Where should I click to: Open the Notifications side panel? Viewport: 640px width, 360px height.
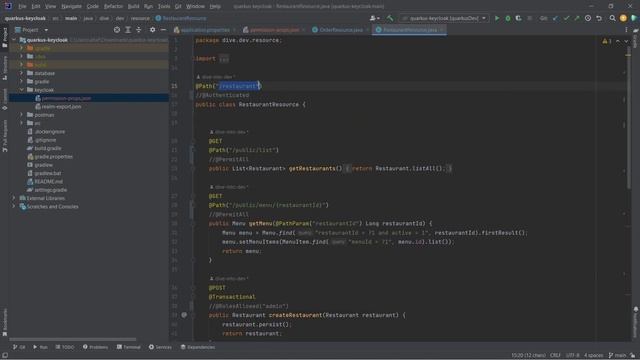[636, 322]
